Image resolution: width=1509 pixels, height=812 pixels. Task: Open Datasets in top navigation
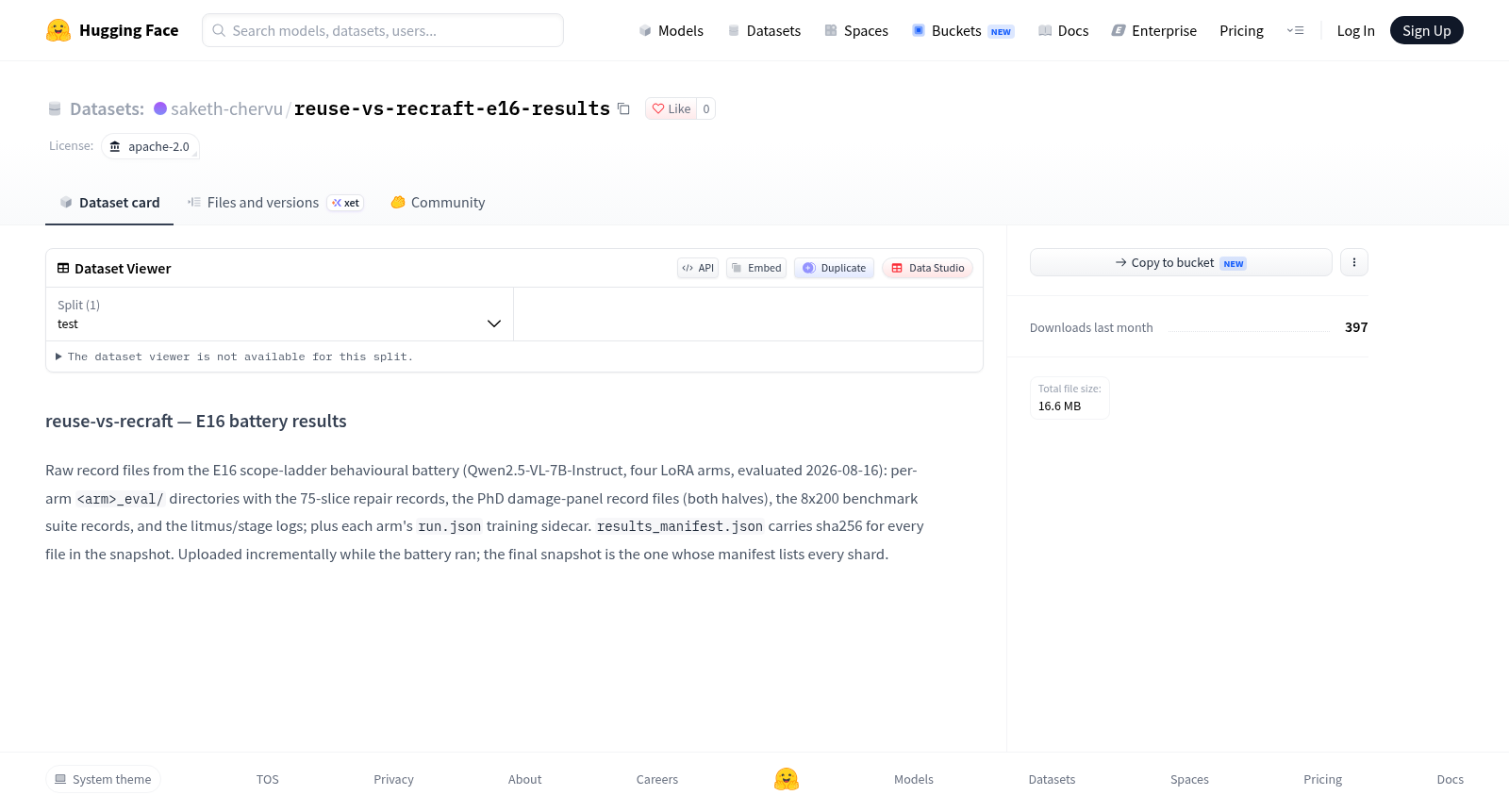tap(764, 30)
